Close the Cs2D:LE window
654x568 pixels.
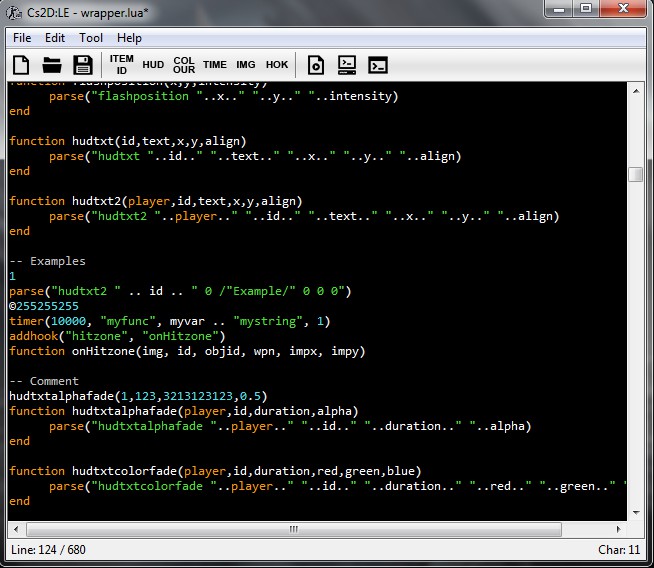623,9
